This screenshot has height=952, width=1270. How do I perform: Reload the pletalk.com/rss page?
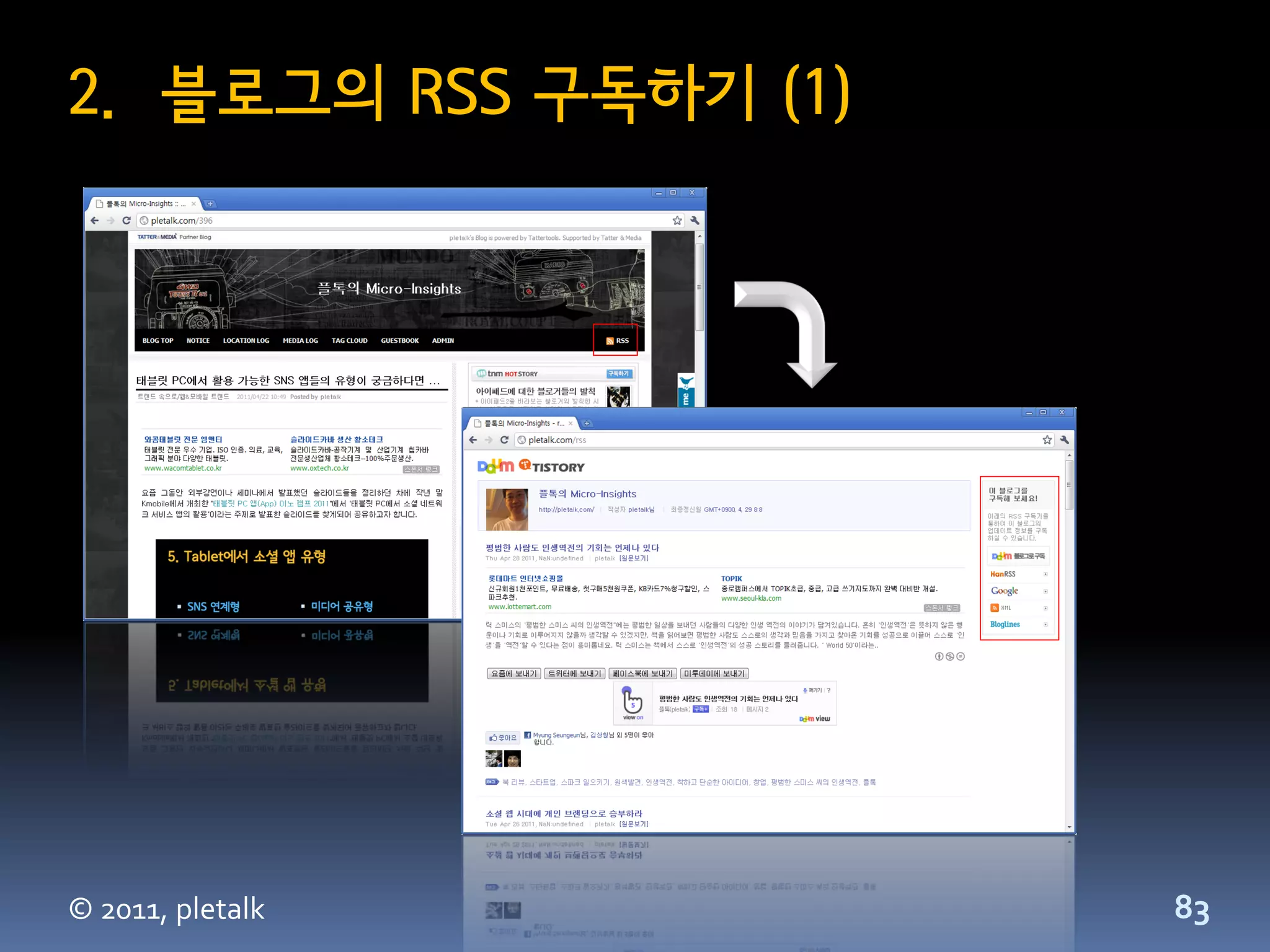pyautogui.click(x=504, y=440)
